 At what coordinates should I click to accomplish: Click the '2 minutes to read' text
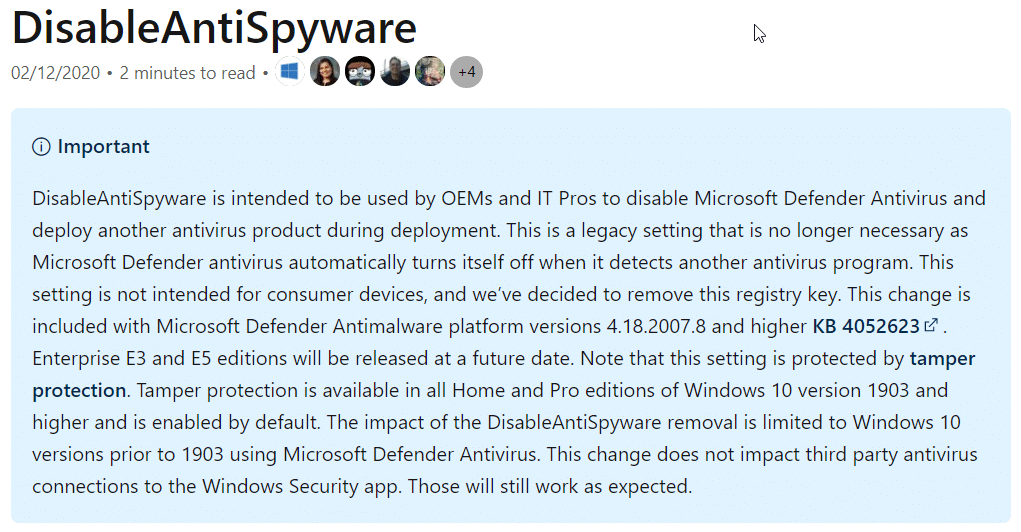tap(188, 73)
